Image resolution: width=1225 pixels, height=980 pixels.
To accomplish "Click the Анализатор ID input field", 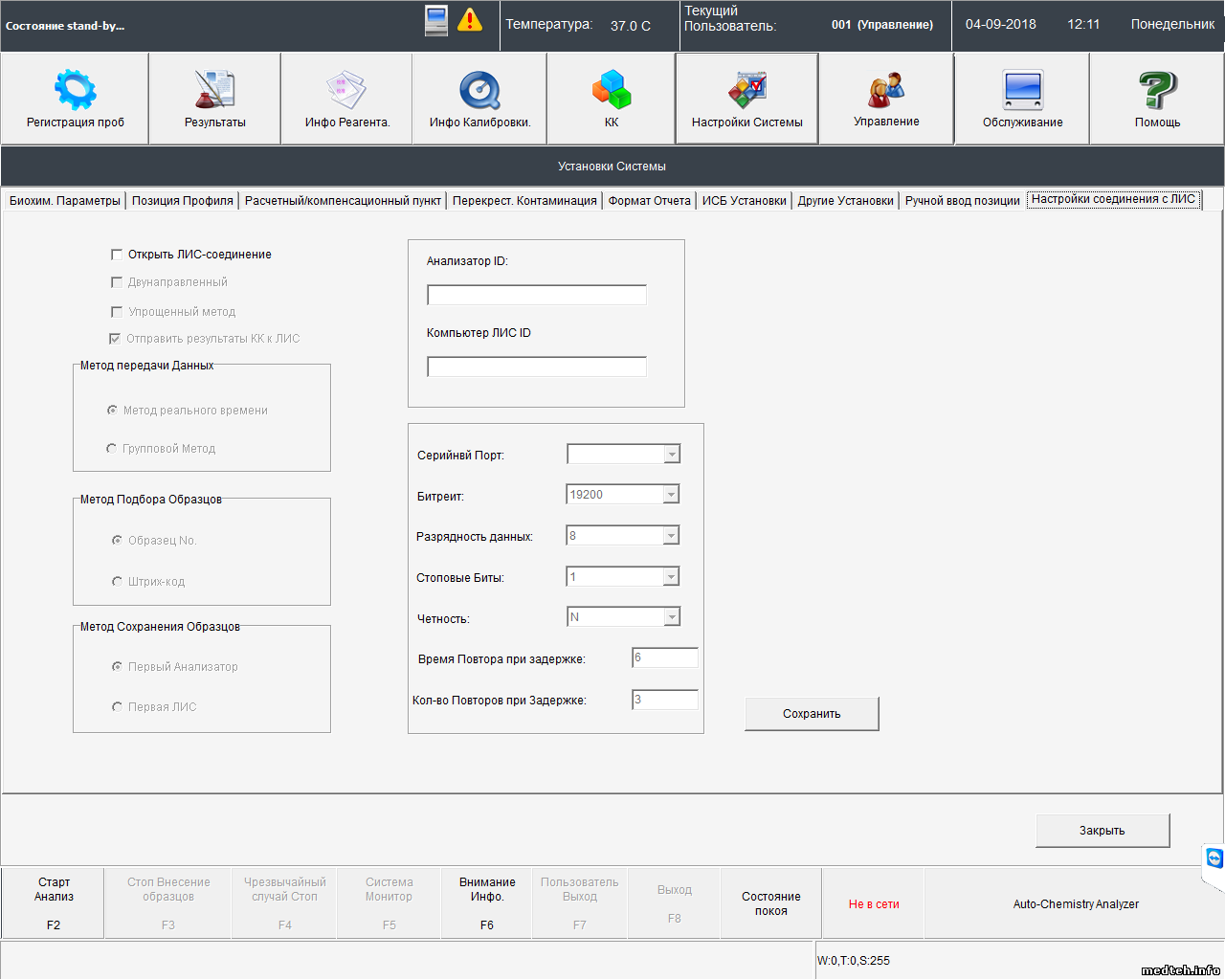I will [x=536, y=295].
